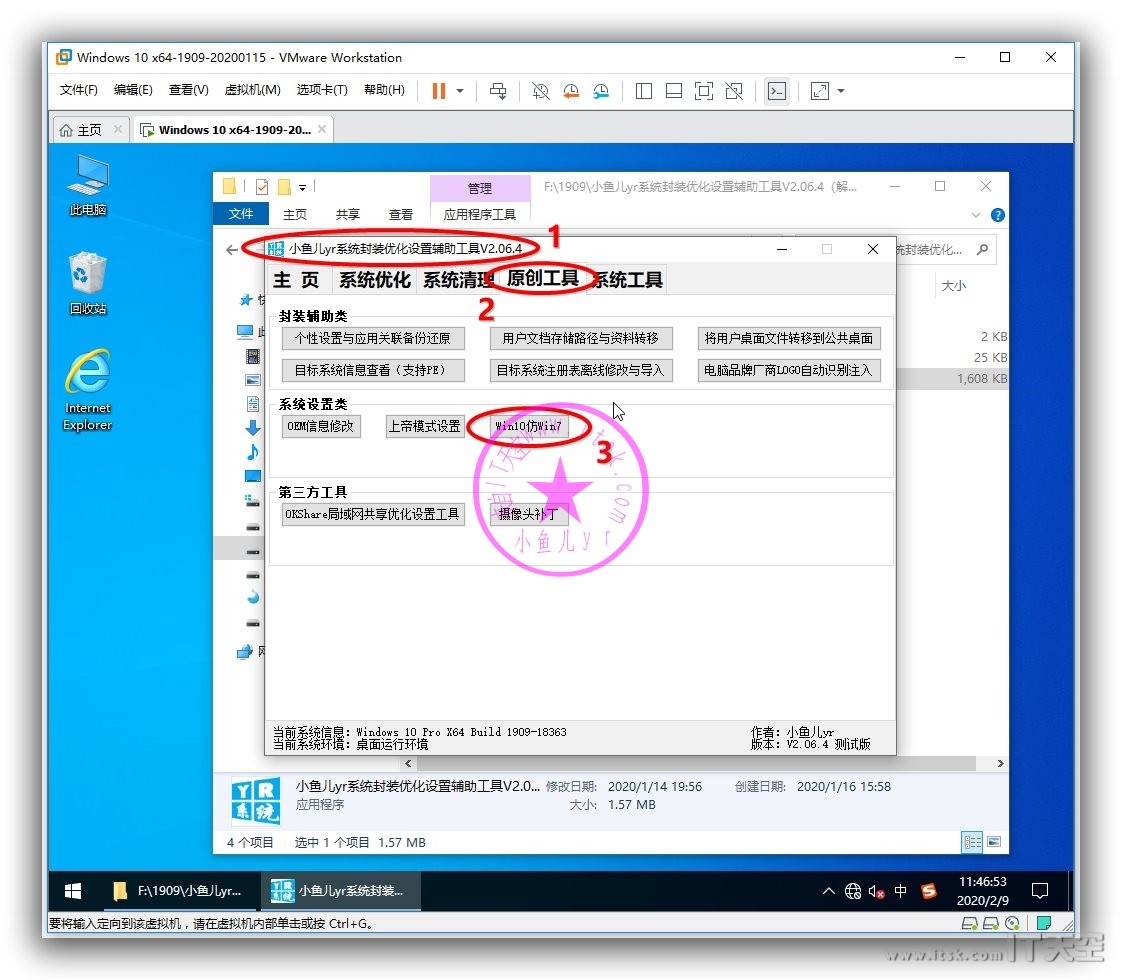Click 电脑品牌厂商LOGO自动识别注入 button
The height and width of the screenshot is (980, 1122).
(x=789, y=371)
